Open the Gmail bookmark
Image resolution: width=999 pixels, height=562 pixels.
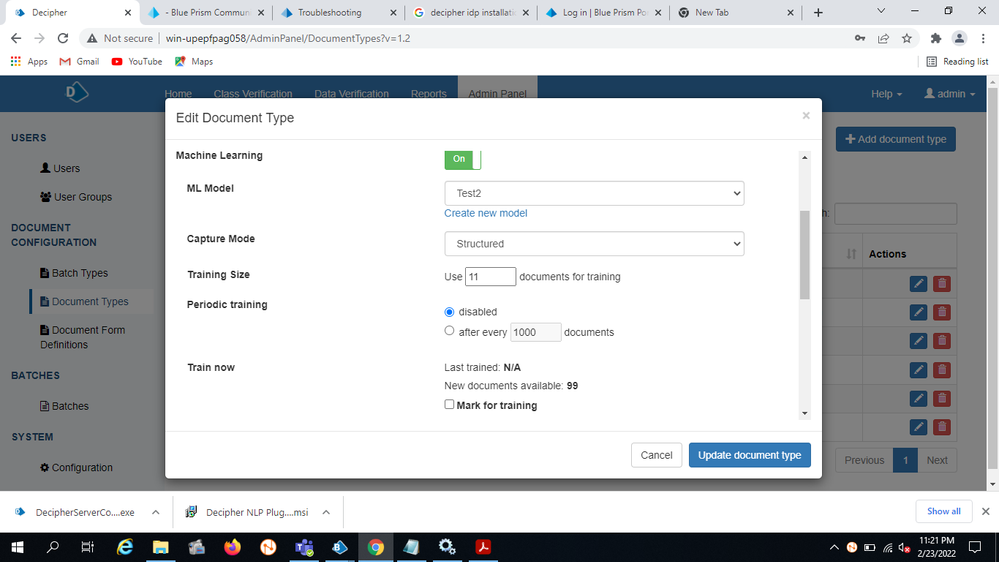point(80,61)
